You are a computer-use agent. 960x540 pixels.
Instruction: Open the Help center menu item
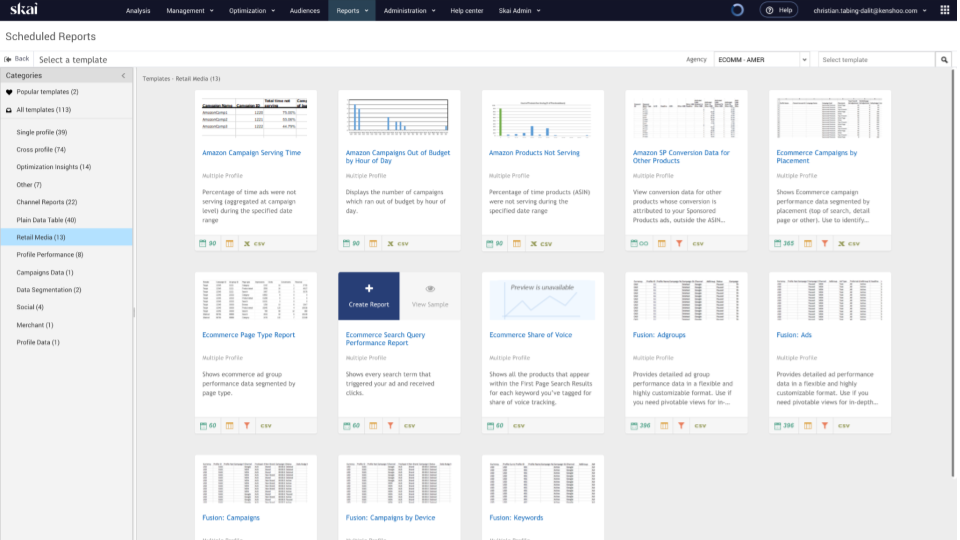(x=467, y=10)
